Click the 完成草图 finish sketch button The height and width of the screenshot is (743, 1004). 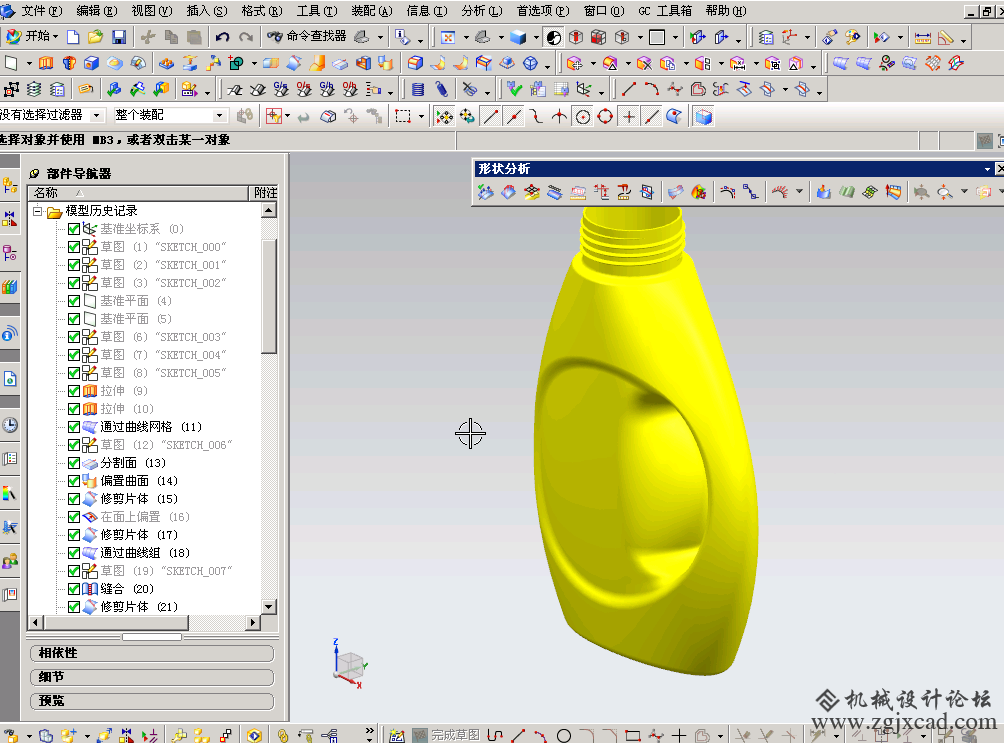coord(446,735)
